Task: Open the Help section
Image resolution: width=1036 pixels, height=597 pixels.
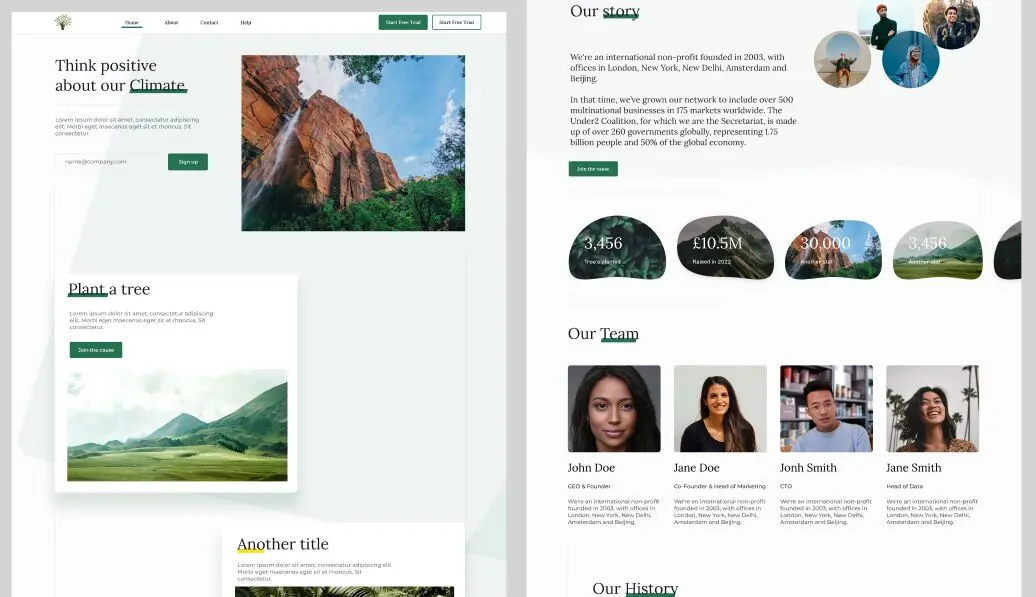Action: pyautogui.click(x=245, y=21)
